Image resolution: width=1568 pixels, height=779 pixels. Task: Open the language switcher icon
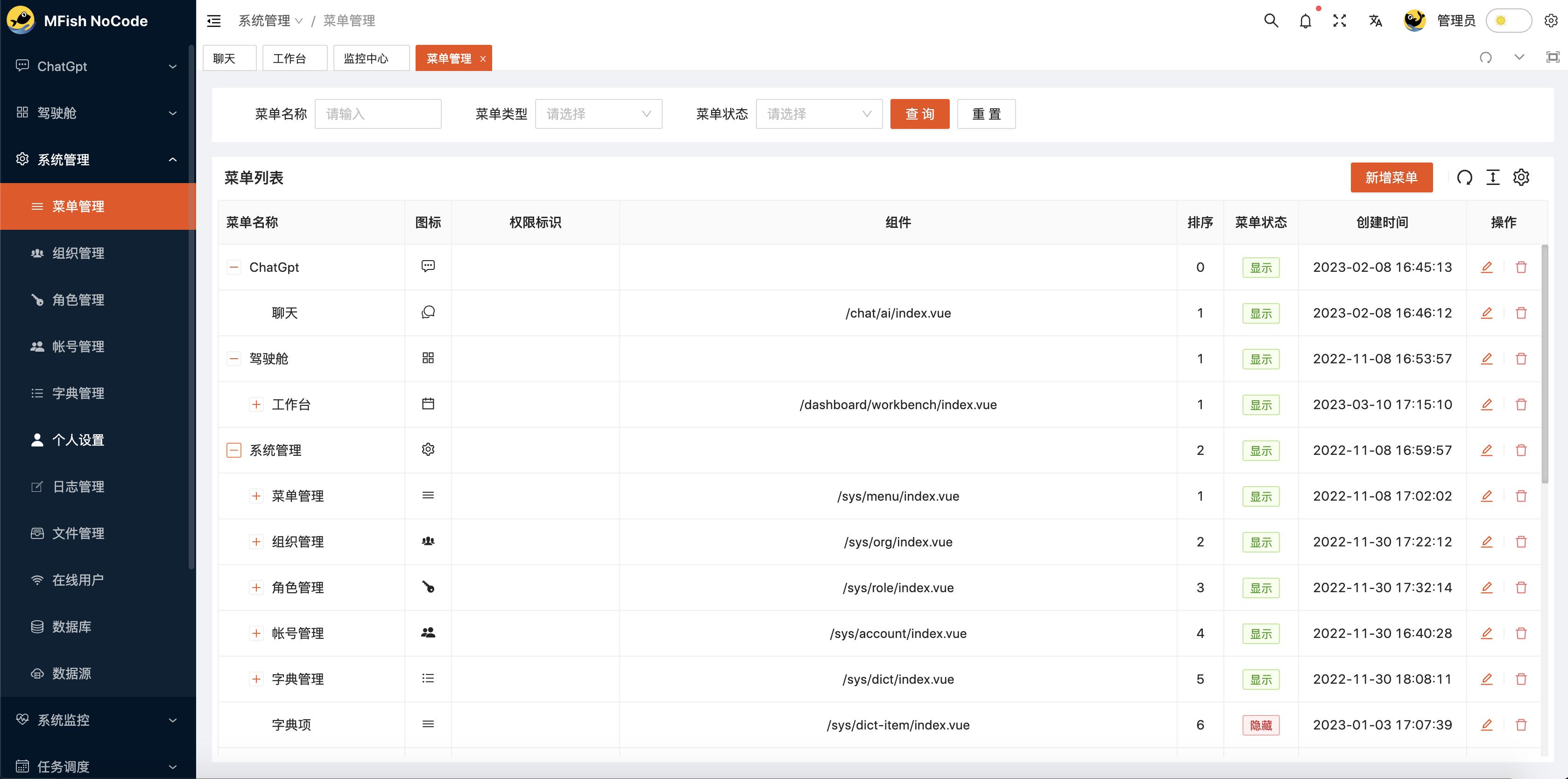(x=1374, y=20)
